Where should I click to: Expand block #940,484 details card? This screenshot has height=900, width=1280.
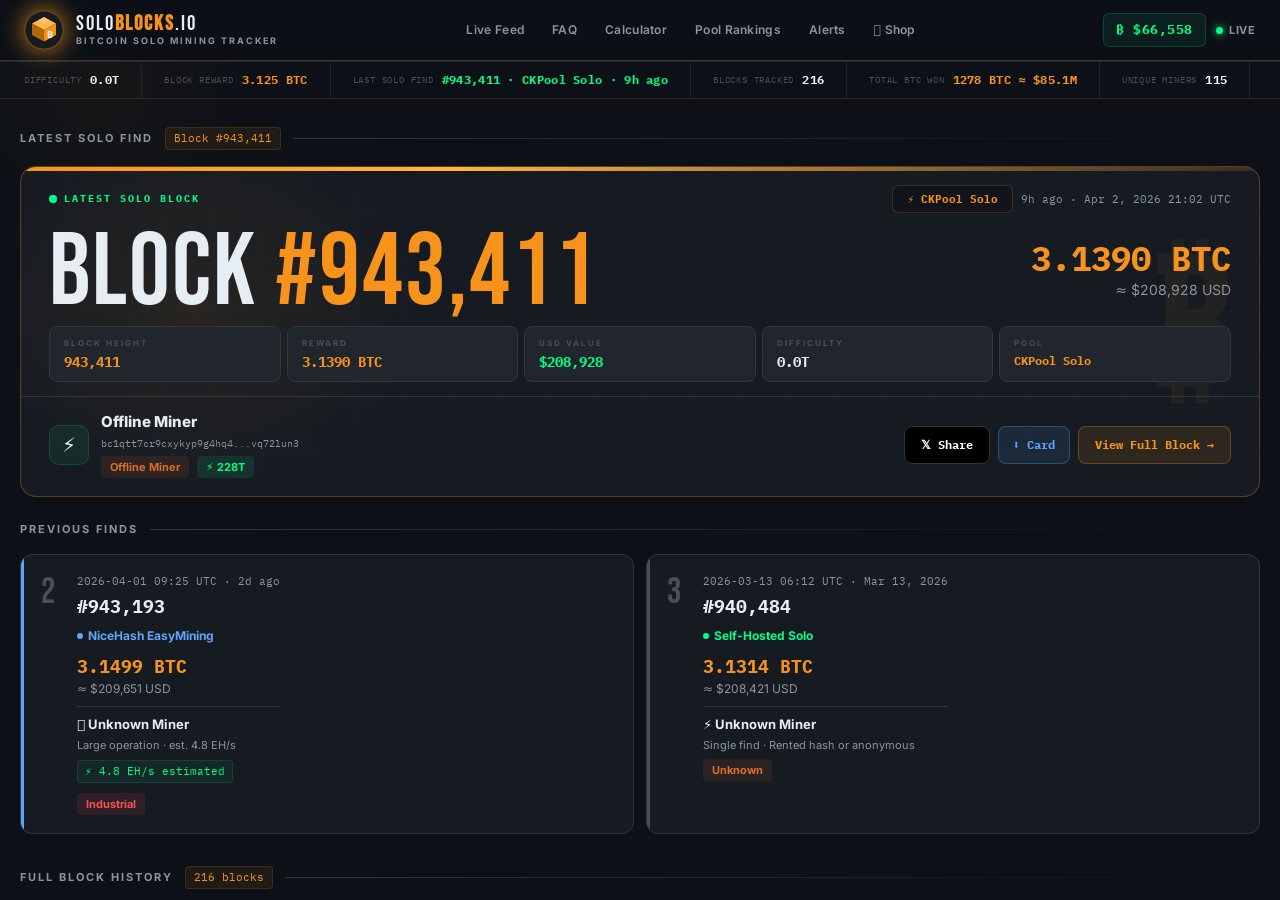coord(953,694)
